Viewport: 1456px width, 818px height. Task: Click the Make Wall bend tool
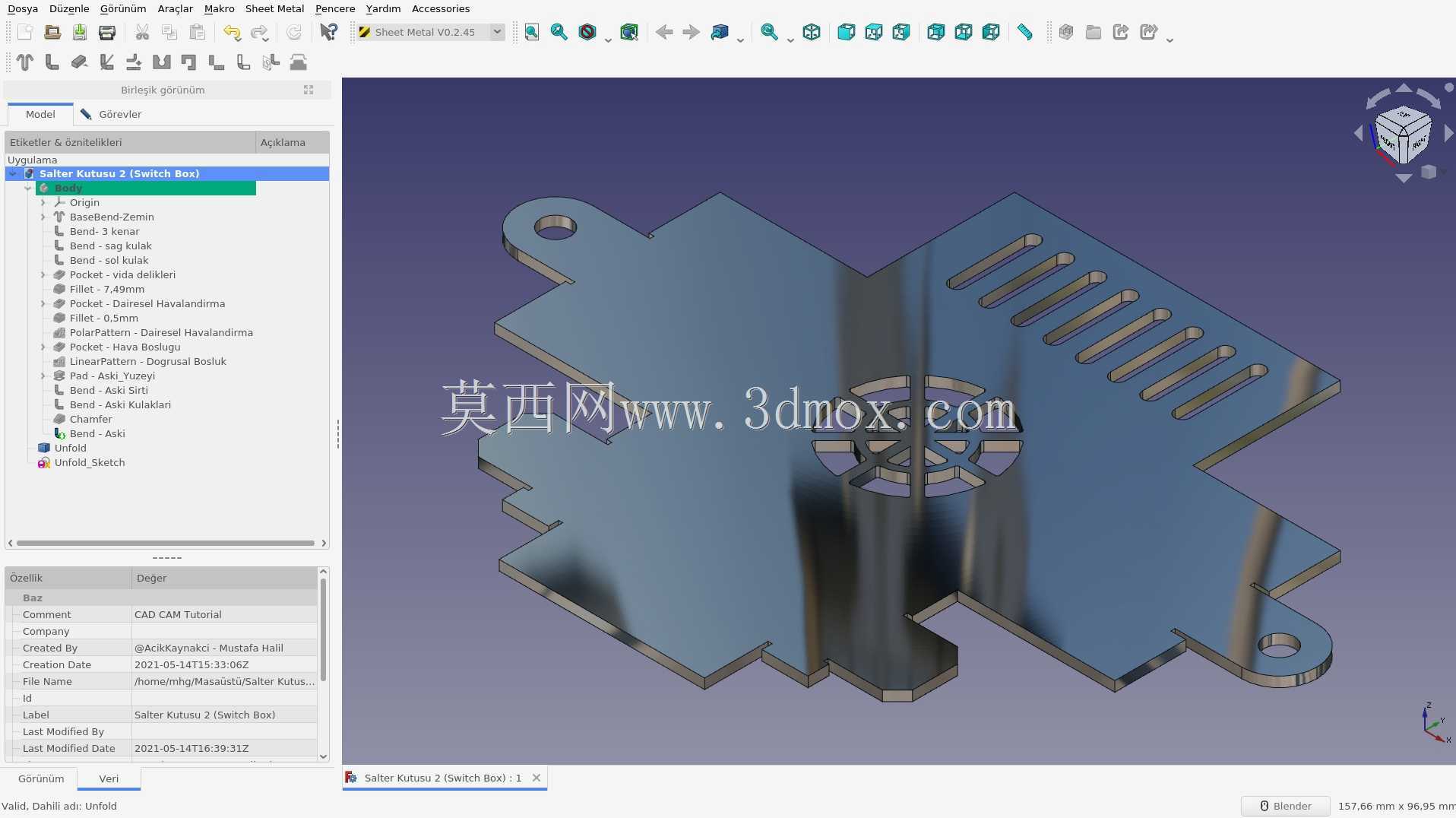(52, 62)
